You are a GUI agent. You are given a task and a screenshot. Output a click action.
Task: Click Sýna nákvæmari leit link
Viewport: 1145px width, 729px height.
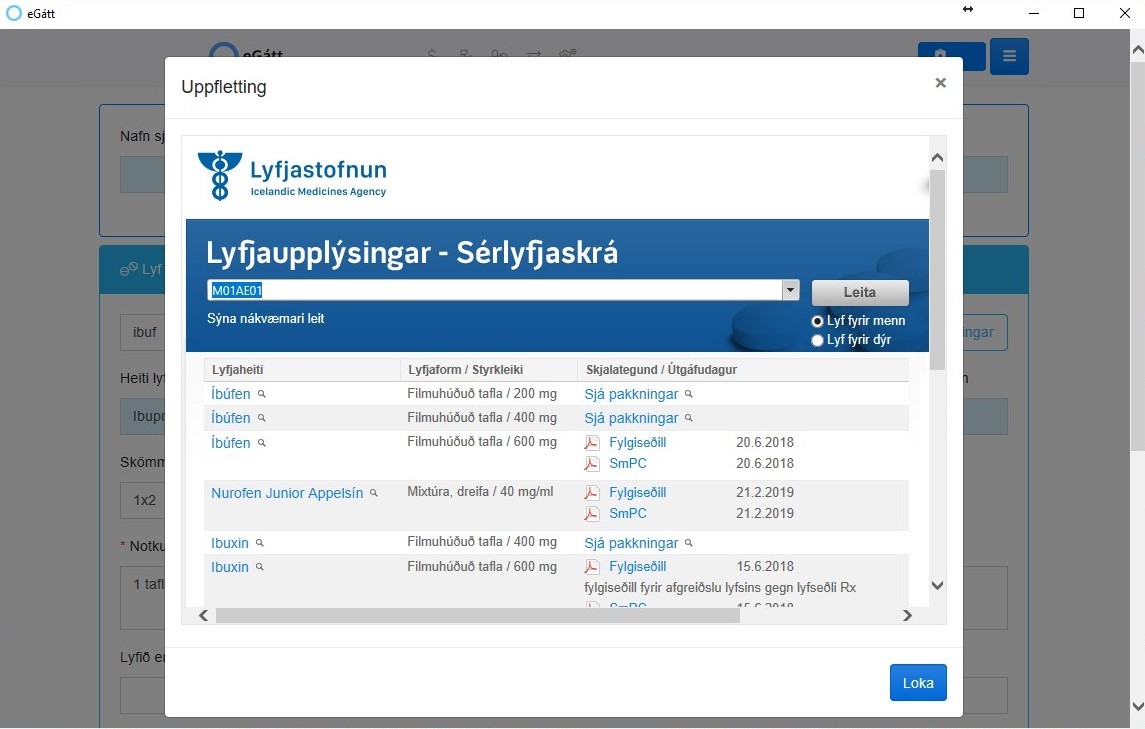coord(266,318)
